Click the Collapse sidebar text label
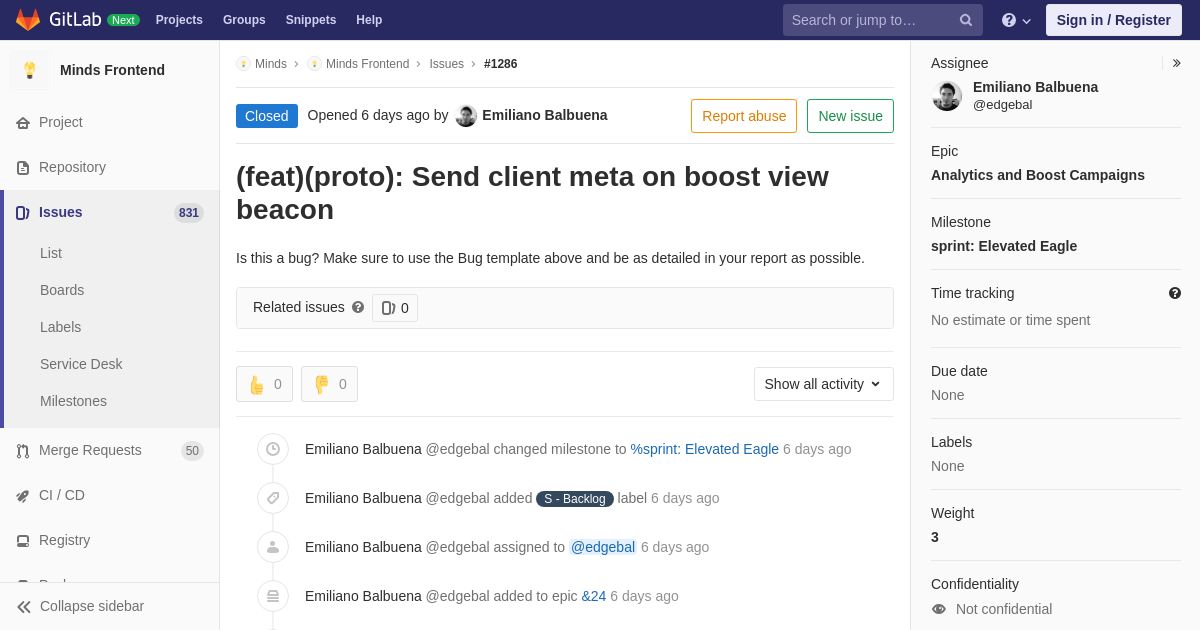 (92, 606)
